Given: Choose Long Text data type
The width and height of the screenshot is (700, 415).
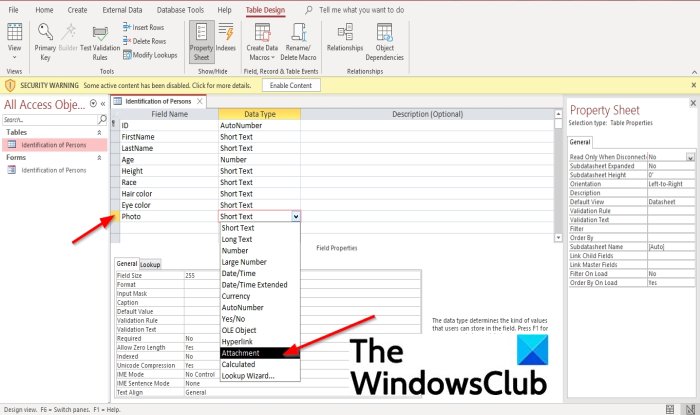Looking at the screenshot, I should (260, 239).
